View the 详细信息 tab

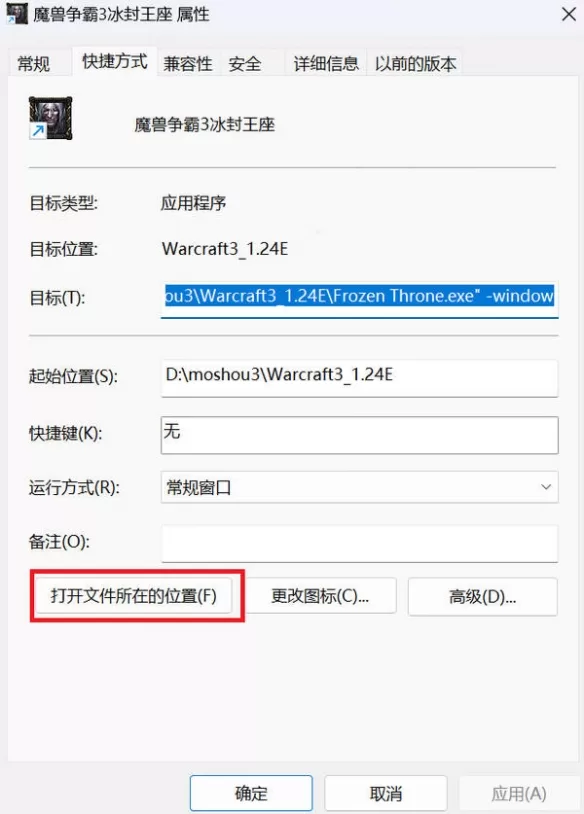tap(326, 63)
